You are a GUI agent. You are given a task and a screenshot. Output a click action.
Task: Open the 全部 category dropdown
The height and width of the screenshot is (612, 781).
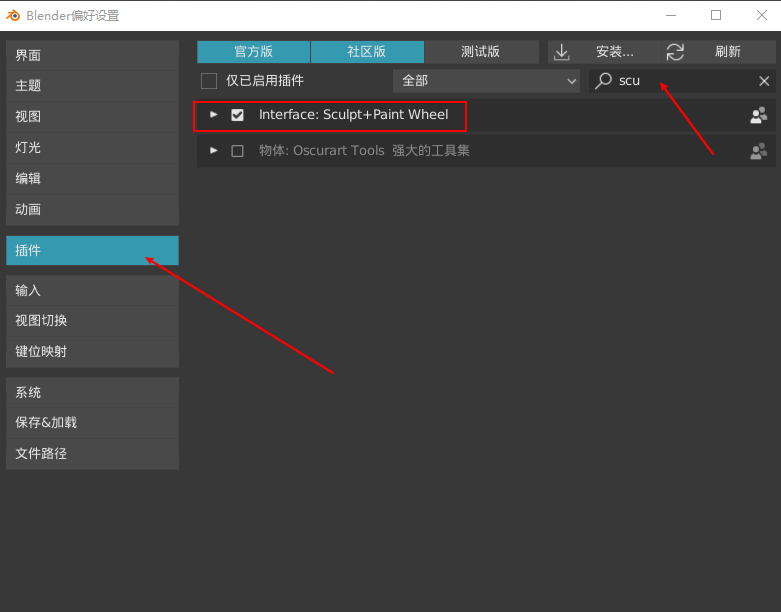[x=486, y=81]
